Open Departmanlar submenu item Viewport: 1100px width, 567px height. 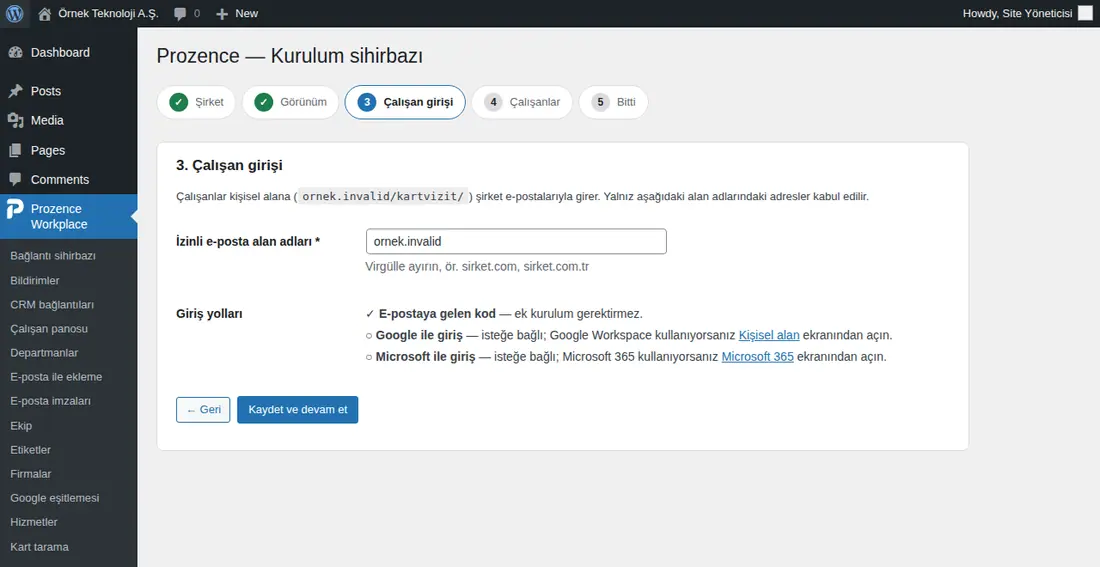pyautogui.click(x=44, y=353)
